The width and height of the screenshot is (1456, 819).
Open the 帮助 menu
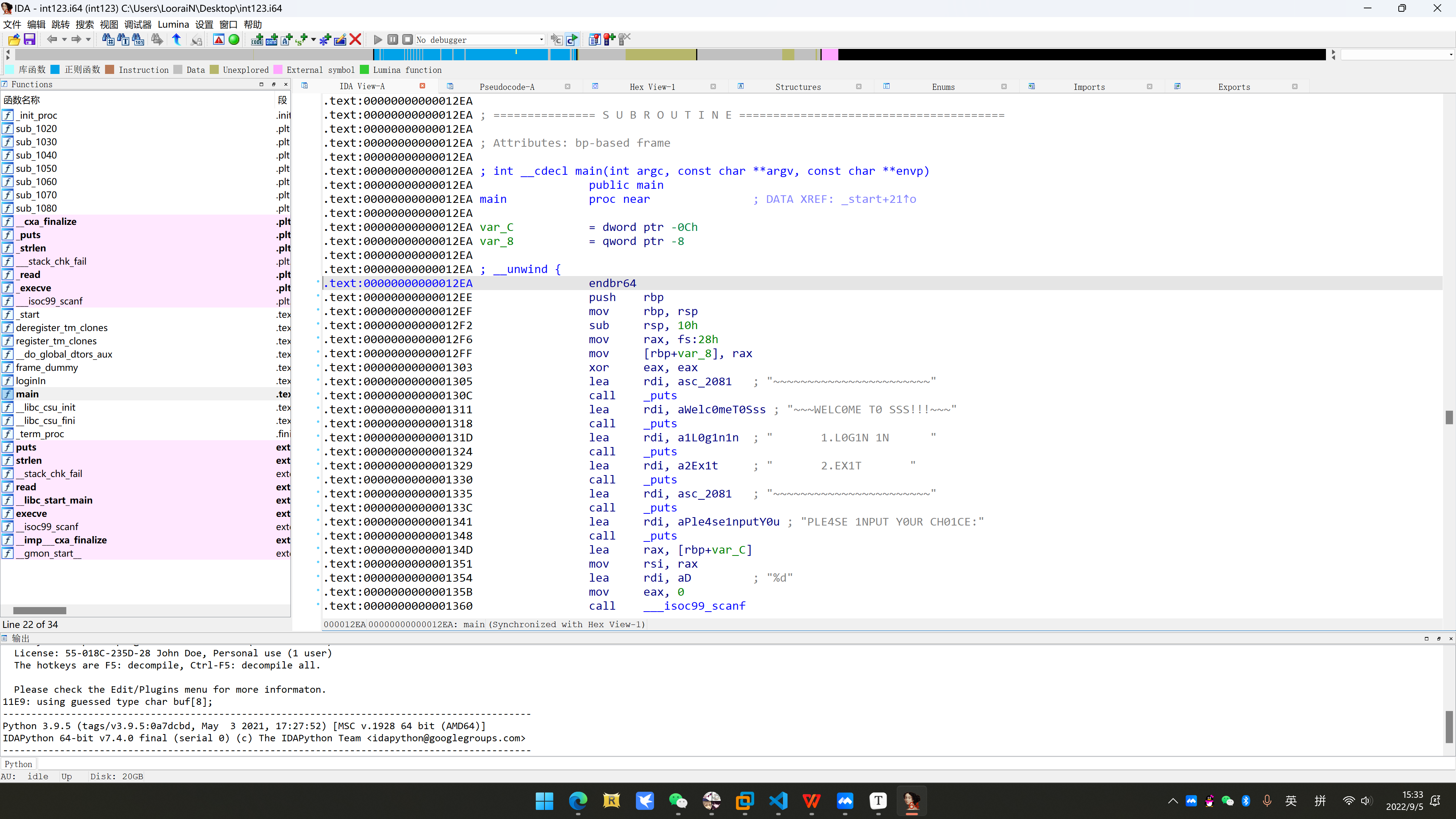pos(253,24)
